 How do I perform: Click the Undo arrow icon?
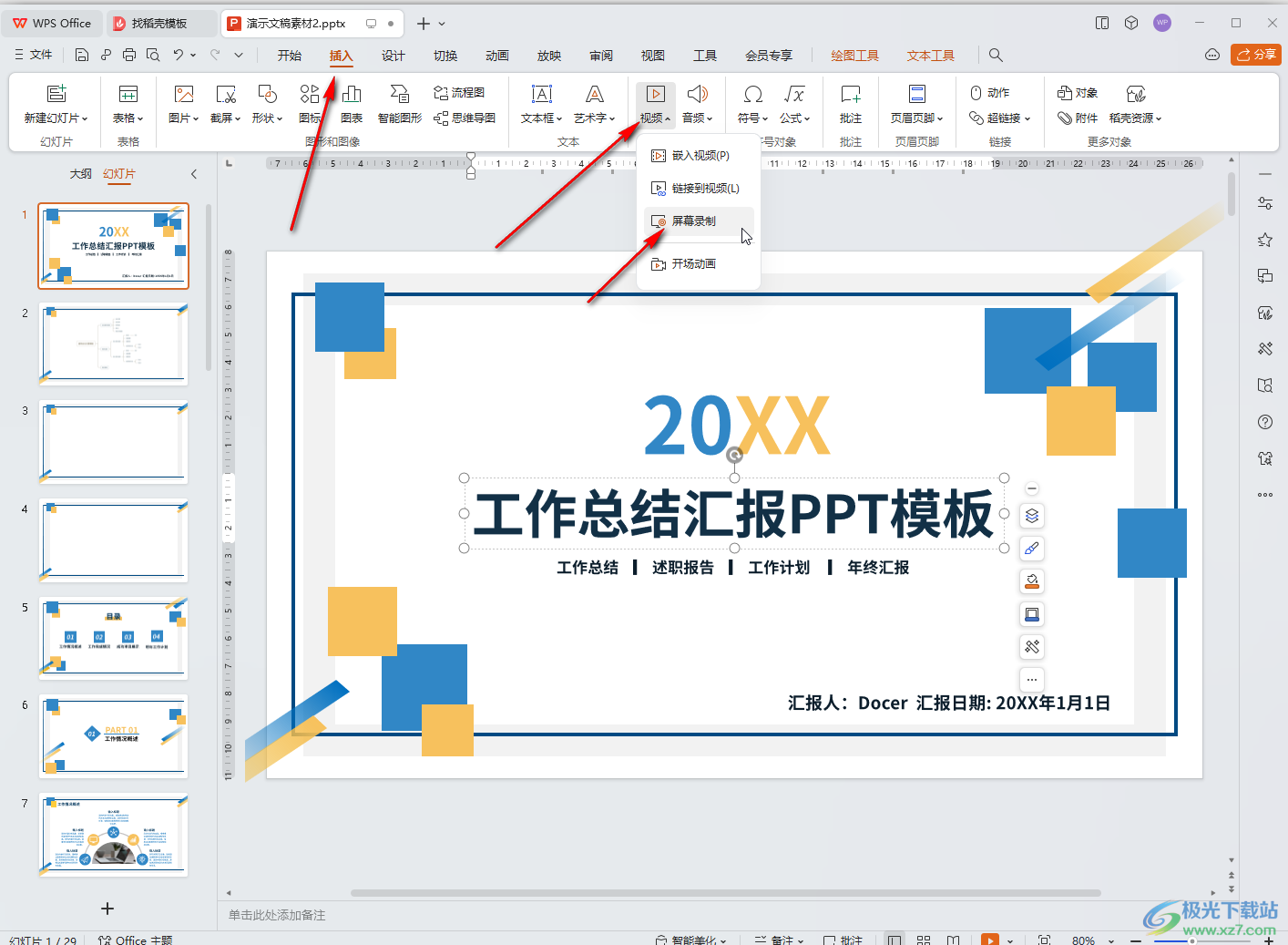[x=179, y=55]
